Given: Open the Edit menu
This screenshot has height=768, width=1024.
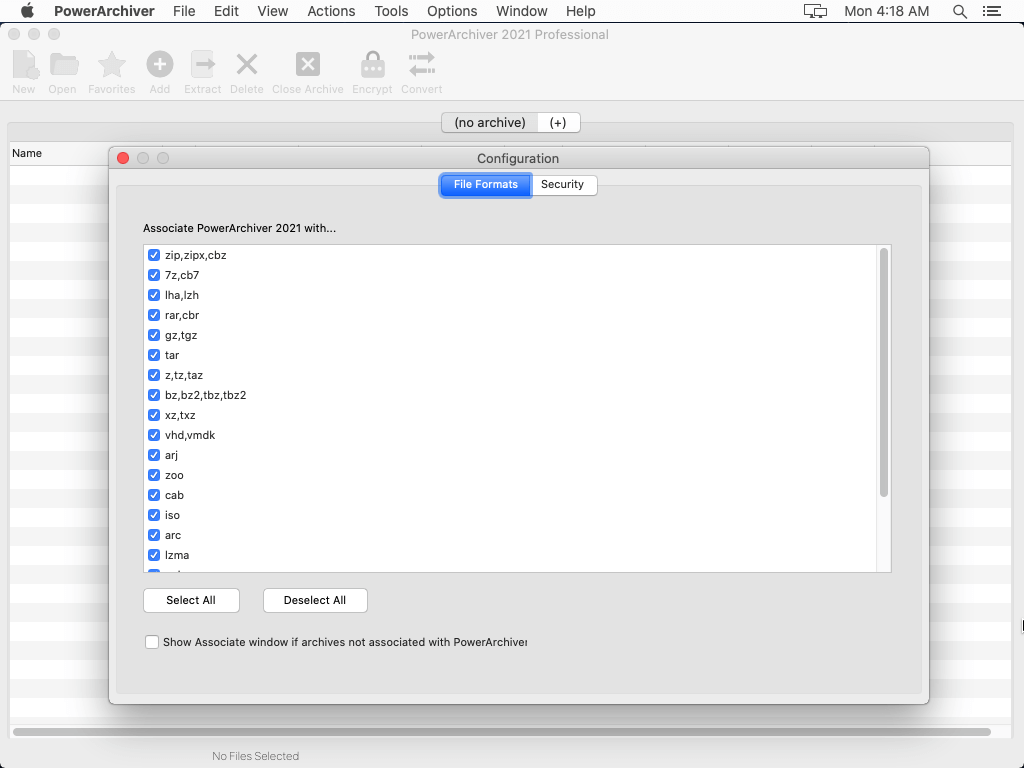Looking at the screenshot, I should pyautogui.click(x=226, y=11).
